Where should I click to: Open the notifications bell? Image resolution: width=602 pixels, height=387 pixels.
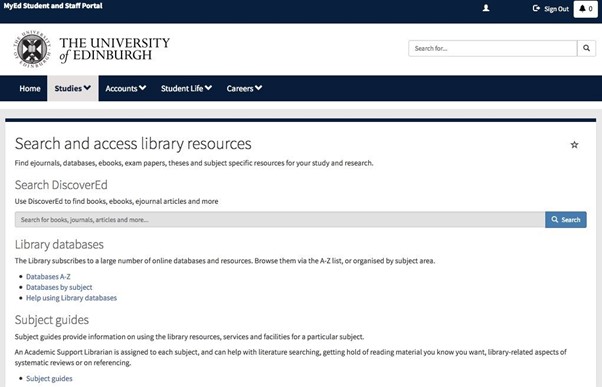coord(585,9)
